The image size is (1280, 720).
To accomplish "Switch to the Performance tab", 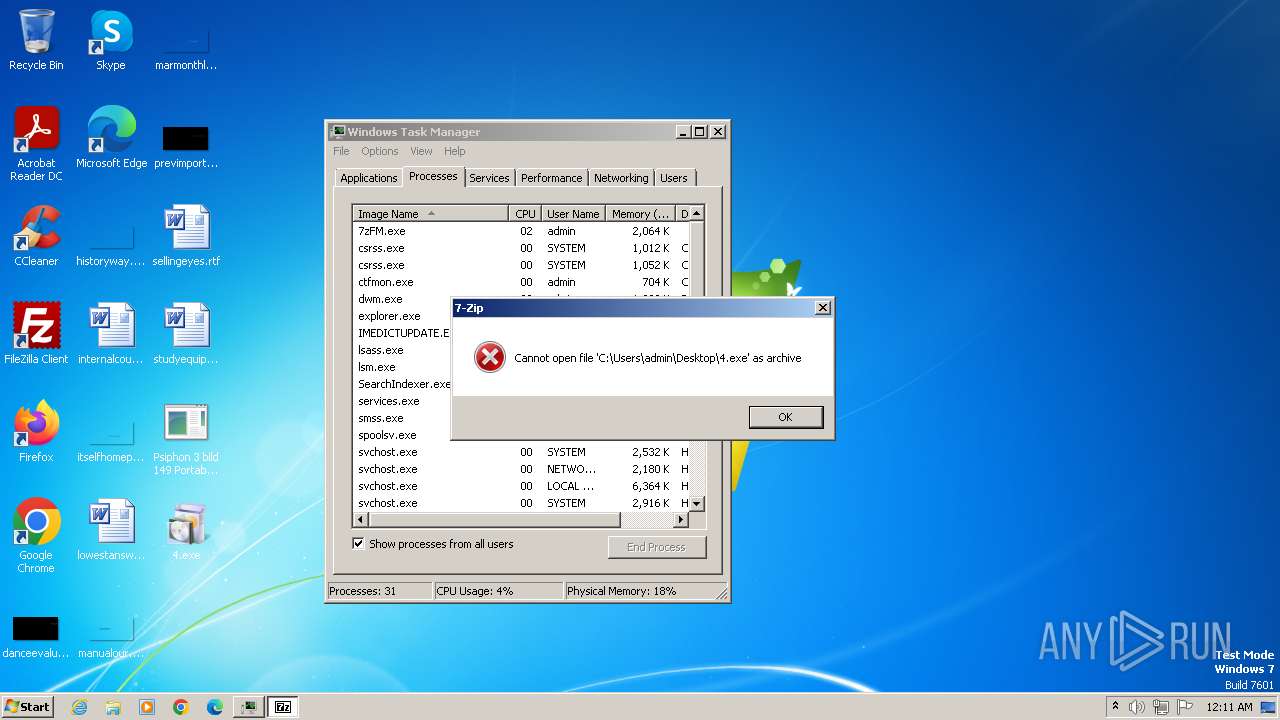I will click(x=551, y=178).
